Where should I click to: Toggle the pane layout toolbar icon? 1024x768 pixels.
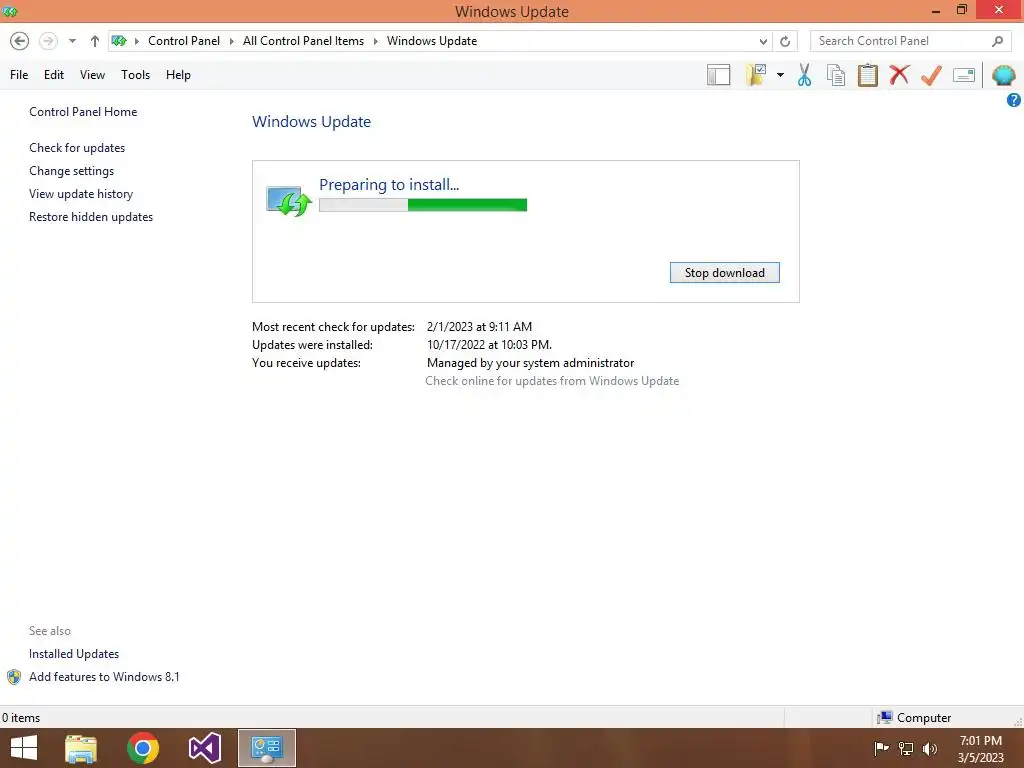718,75
